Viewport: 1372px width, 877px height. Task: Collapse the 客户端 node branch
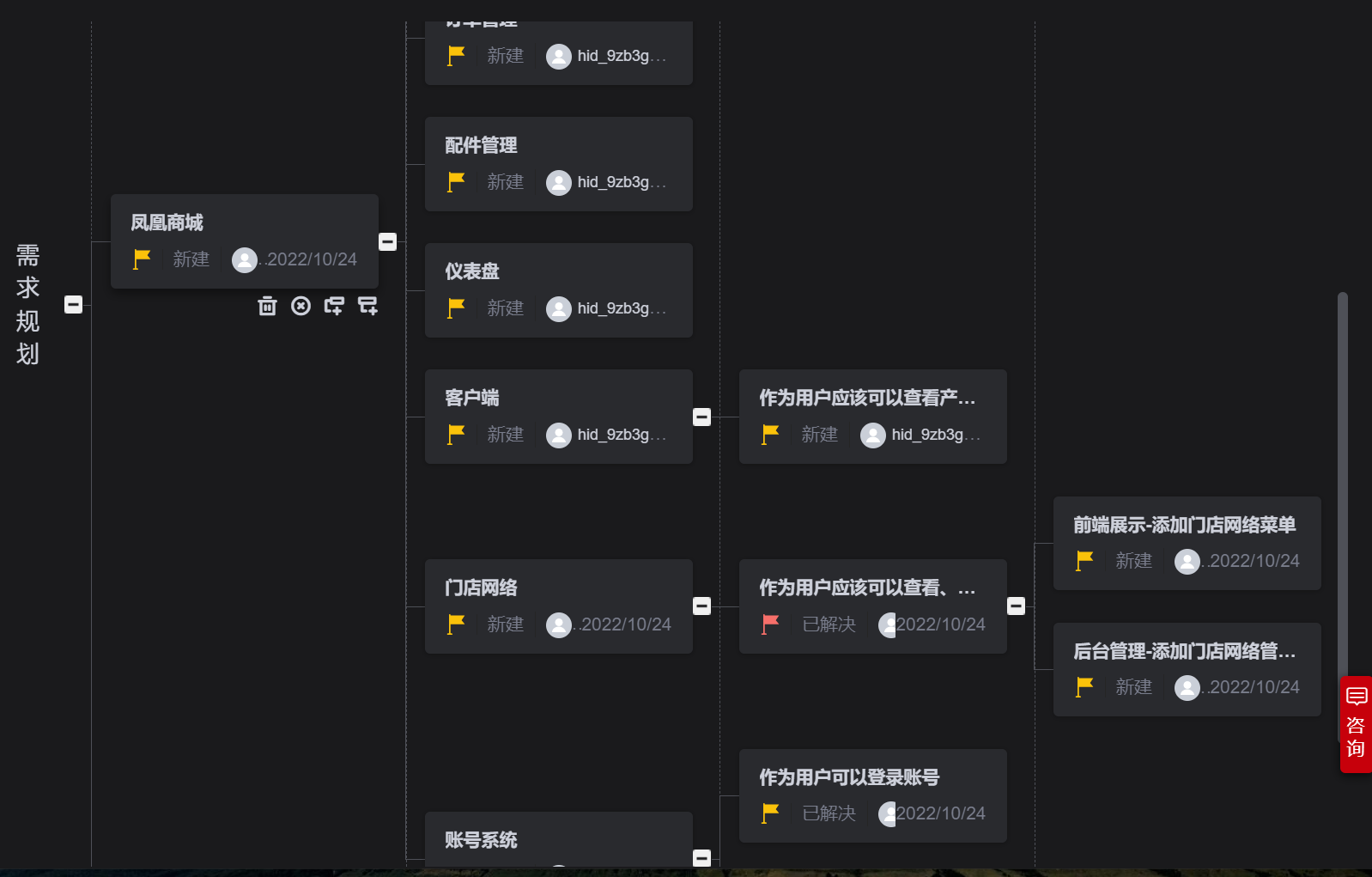pyautogui.click(x=702, y=417)
